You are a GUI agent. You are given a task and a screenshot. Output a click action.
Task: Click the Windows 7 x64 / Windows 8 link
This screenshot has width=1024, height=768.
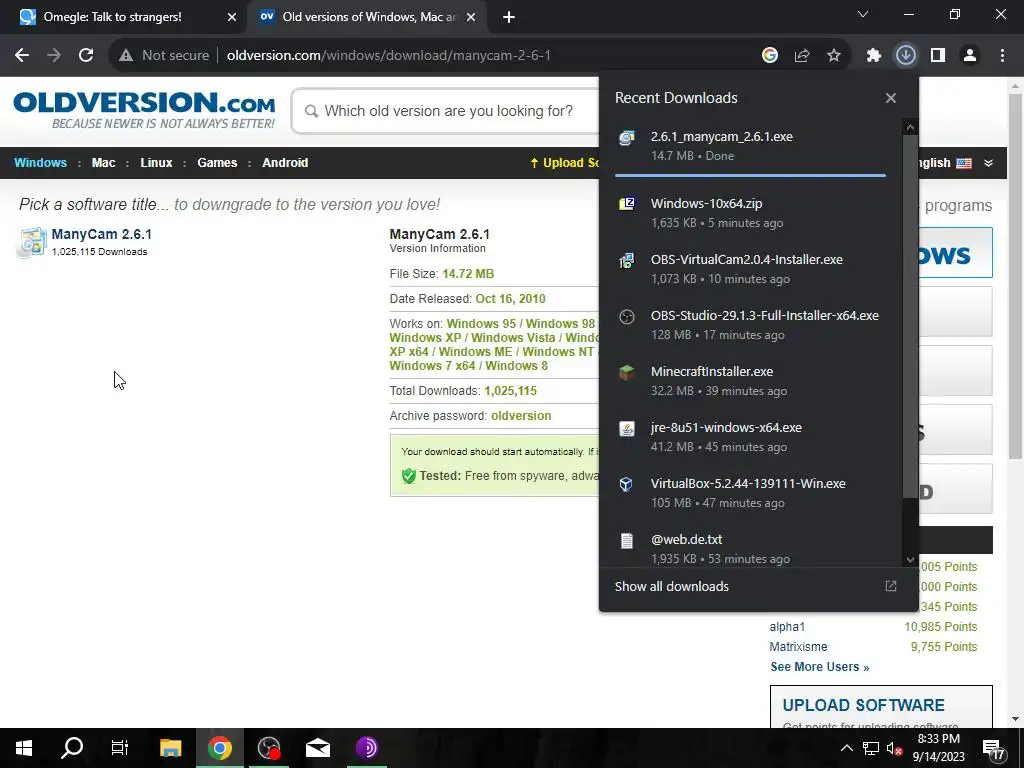(x=468, y=366)
